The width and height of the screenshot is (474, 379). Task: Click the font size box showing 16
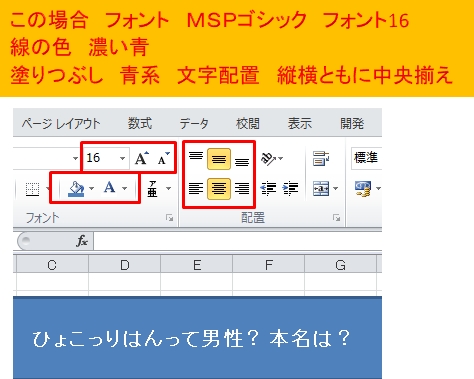pyautogui.click(x=100, y=158)
